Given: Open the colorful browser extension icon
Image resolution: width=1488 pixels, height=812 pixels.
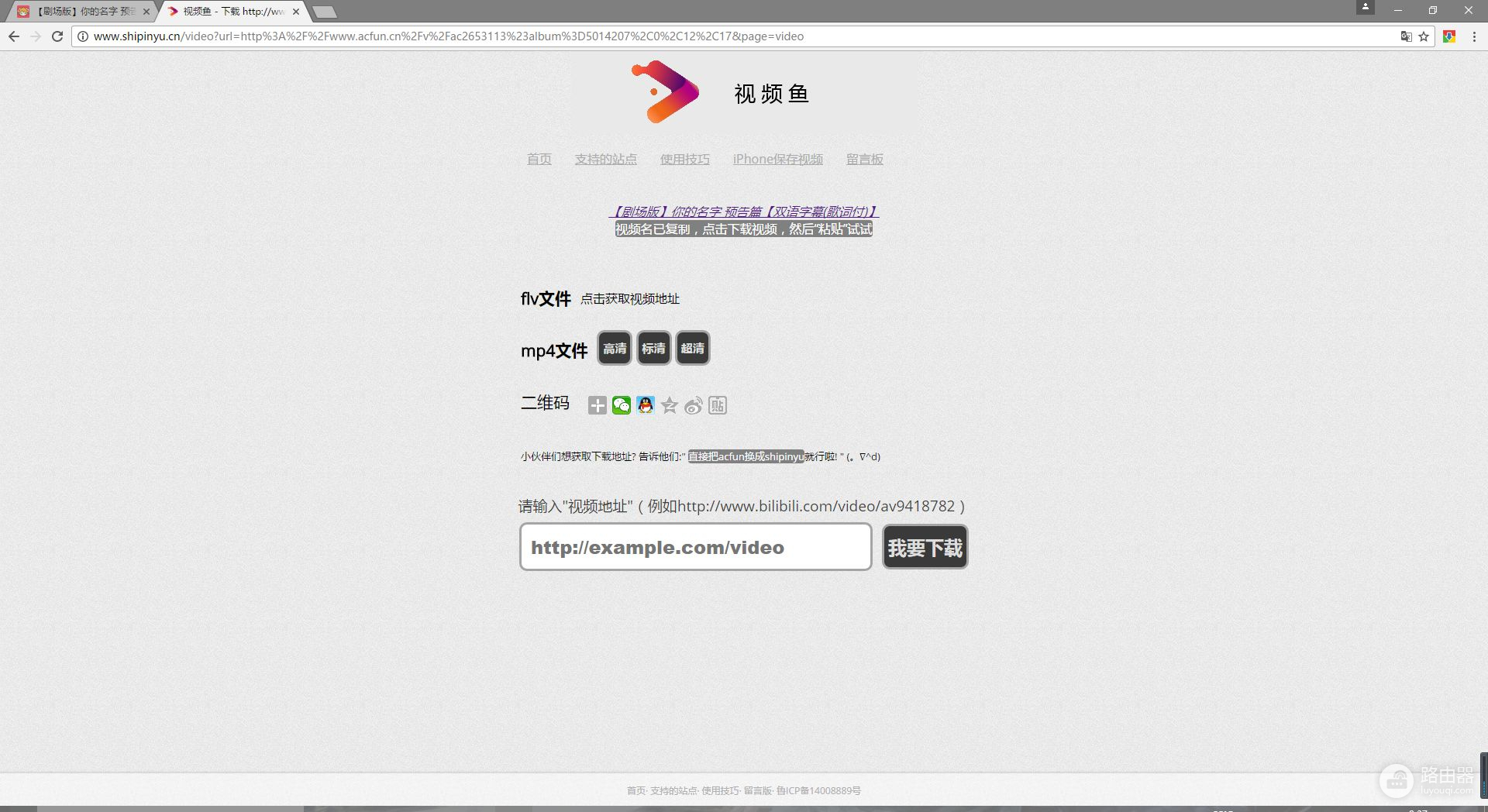Looking at the screenshot, I should (1449, 36).
